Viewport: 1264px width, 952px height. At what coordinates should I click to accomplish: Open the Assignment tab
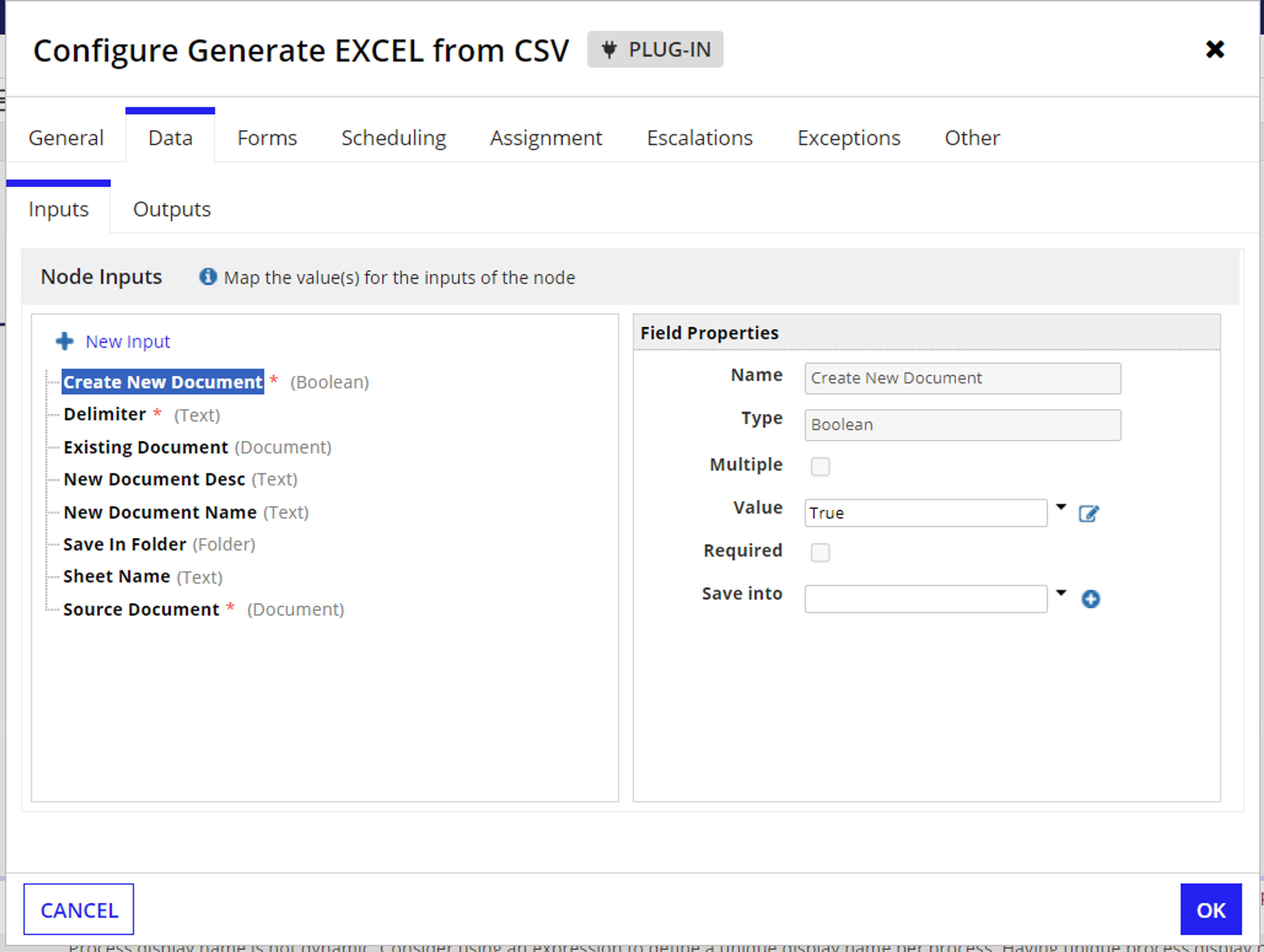tap(546, 138)
